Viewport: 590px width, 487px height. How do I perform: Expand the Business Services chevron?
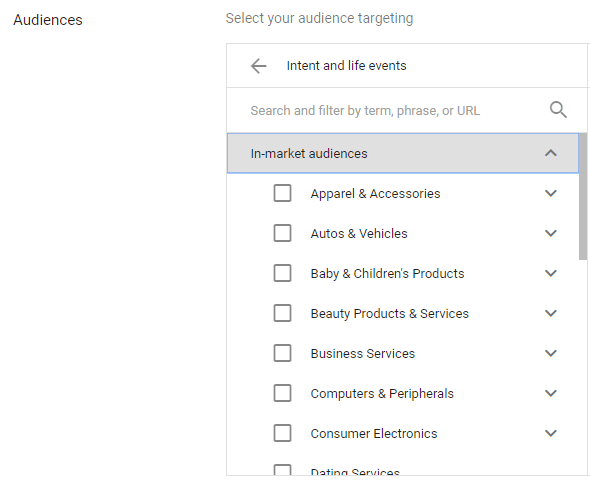(551, 353)
